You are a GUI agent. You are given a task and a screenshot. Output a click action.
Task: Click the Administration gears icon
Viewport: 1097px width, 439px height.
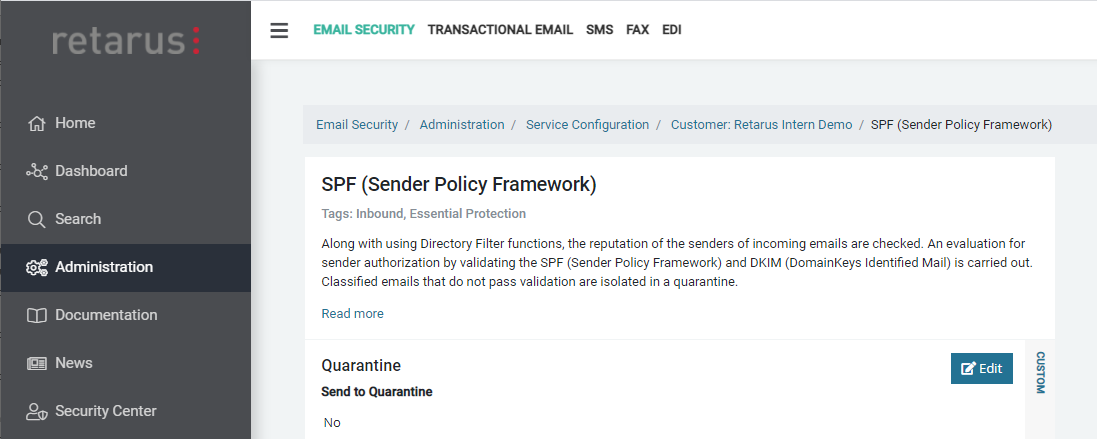pyautogui.click(x=37, y=268)
